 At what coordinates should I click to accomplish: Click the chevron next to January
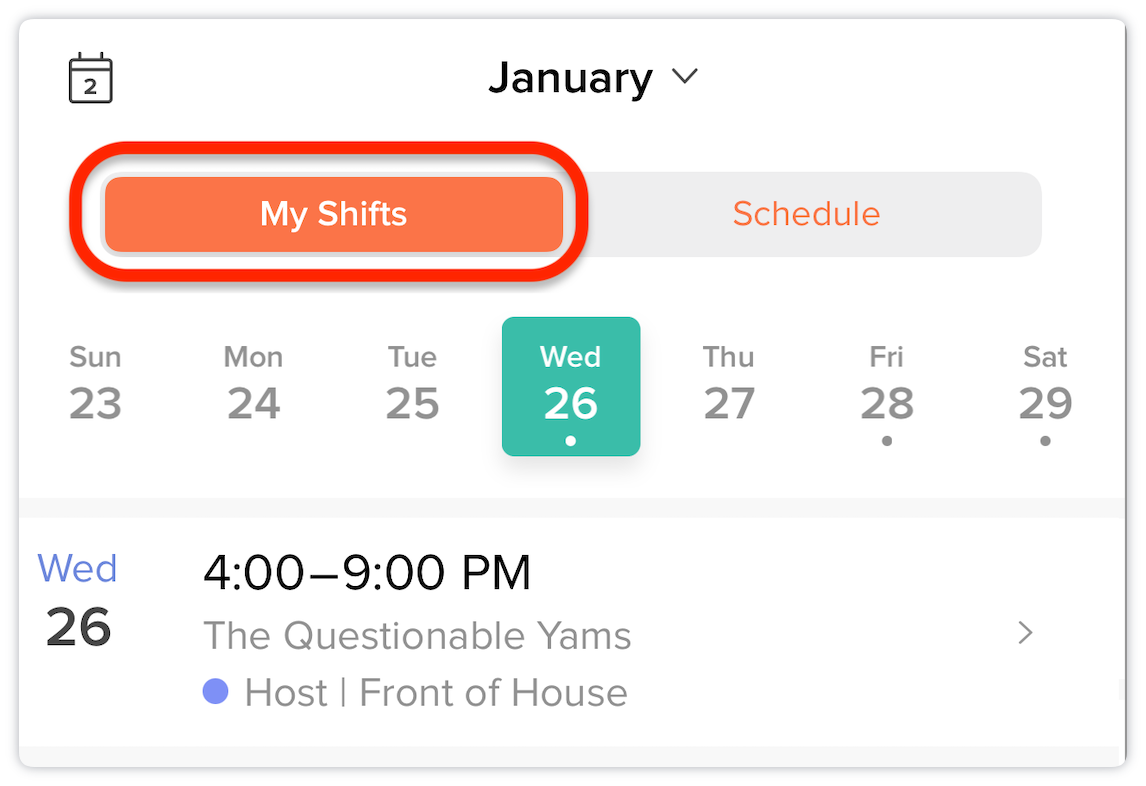pyautogui.click(x=685, y=76)
